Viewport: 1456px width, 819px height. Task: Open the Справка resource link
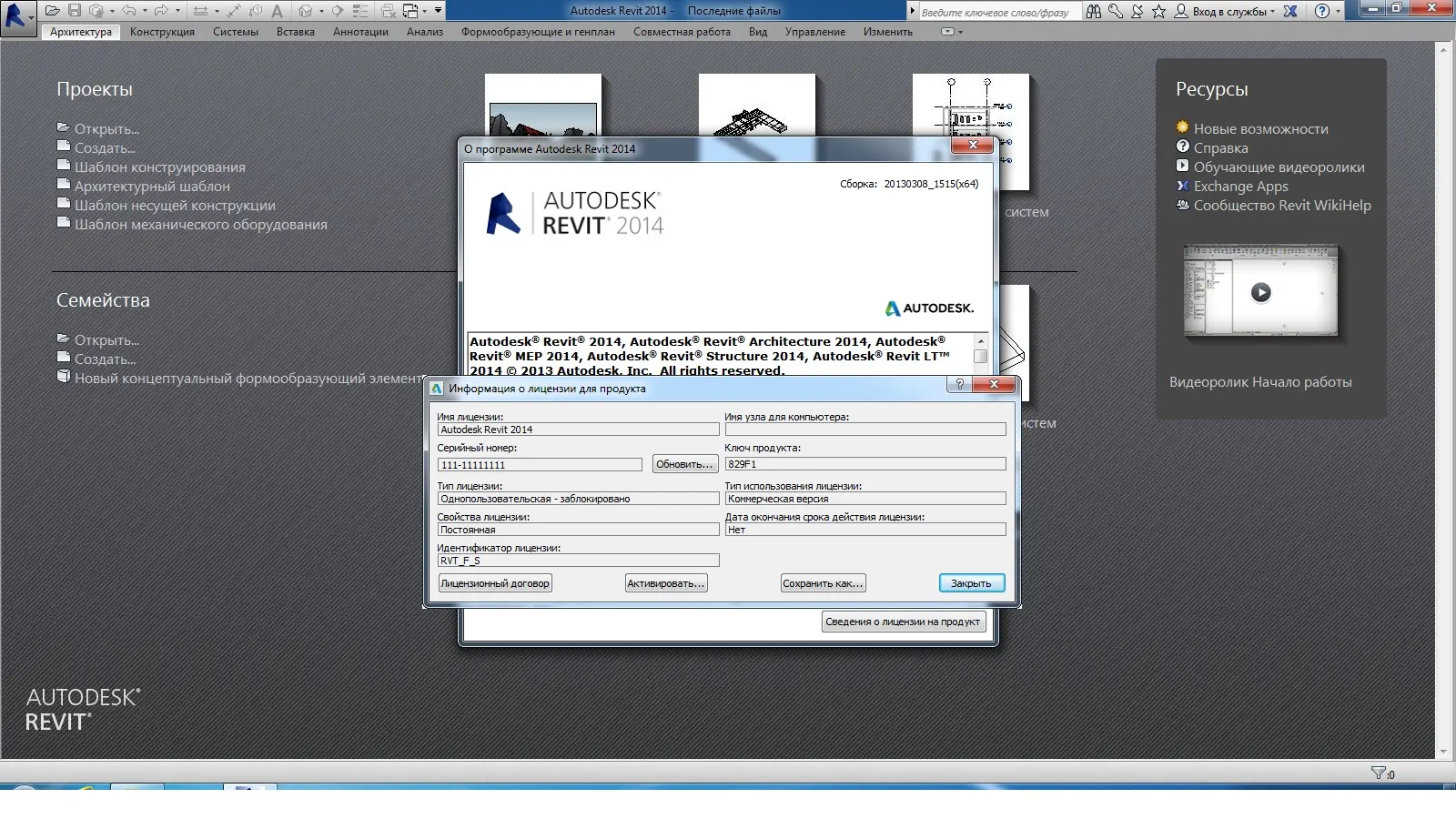1220,147
